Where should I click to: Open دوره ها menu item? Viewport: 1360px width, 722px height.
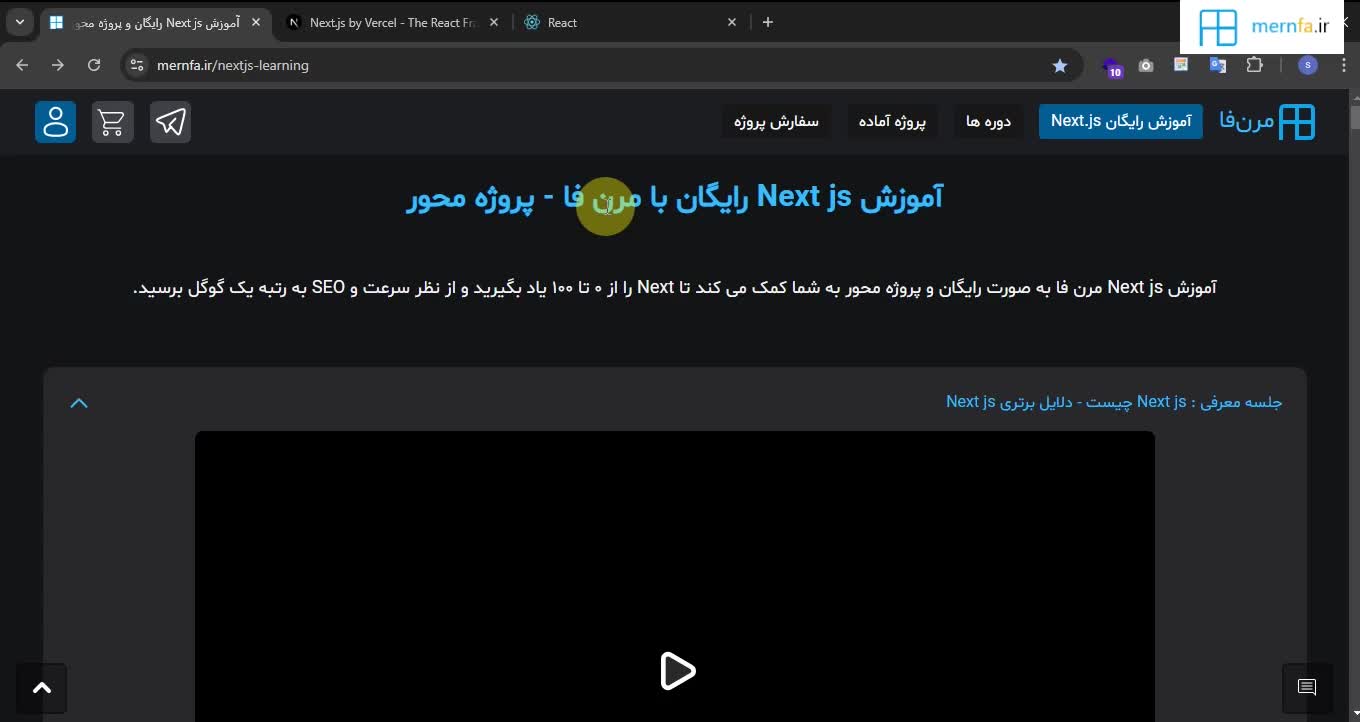988,122
